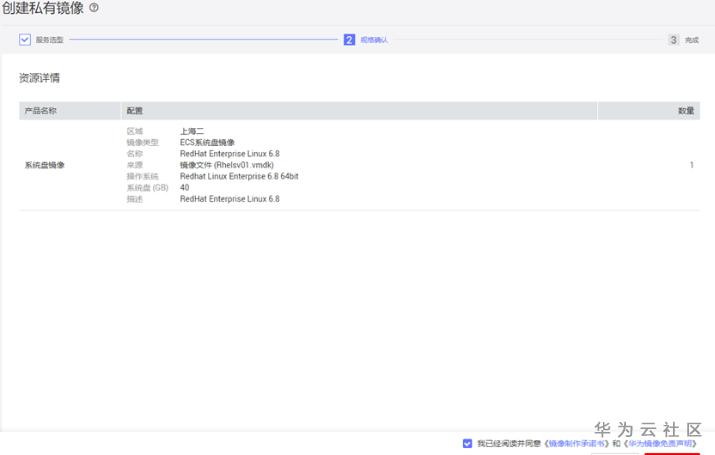Click Redhat Linux Enterprise 6.8 64bit value

point(239,176)
